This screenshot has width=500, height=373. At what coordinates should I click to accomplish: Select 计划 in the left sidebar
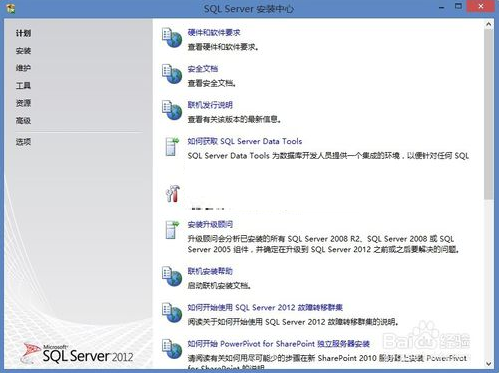[23, 33]
